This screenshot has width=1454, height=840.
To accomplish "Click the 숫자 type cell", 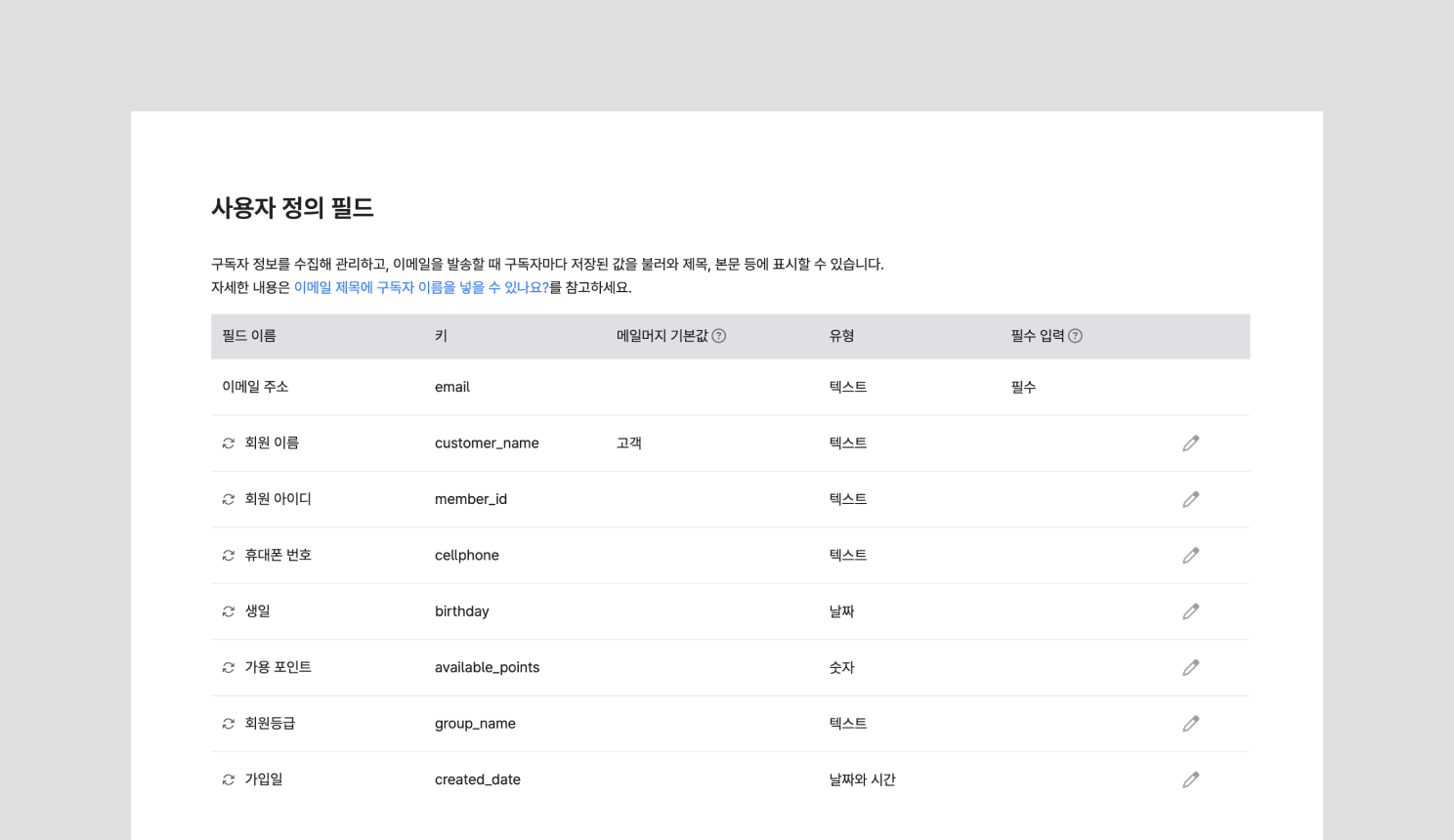I will (842, 668).
